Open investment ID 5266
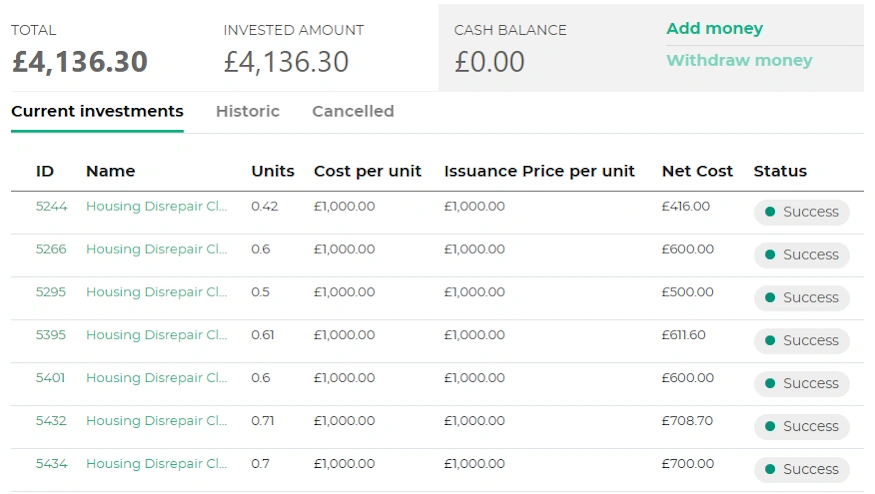875x494 pixels. [51, 250]
